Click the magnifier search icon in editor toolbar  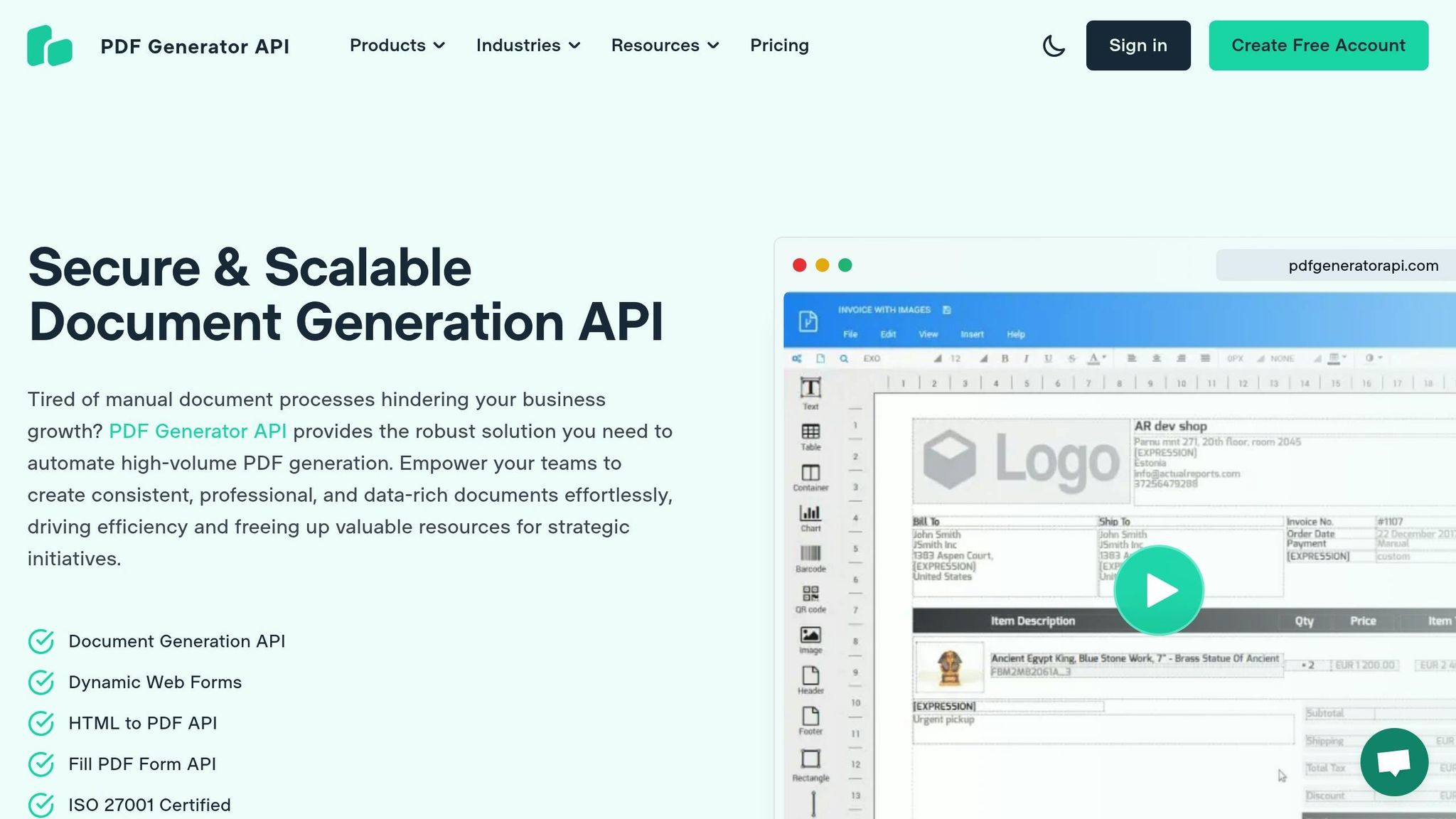click(844, 358)
